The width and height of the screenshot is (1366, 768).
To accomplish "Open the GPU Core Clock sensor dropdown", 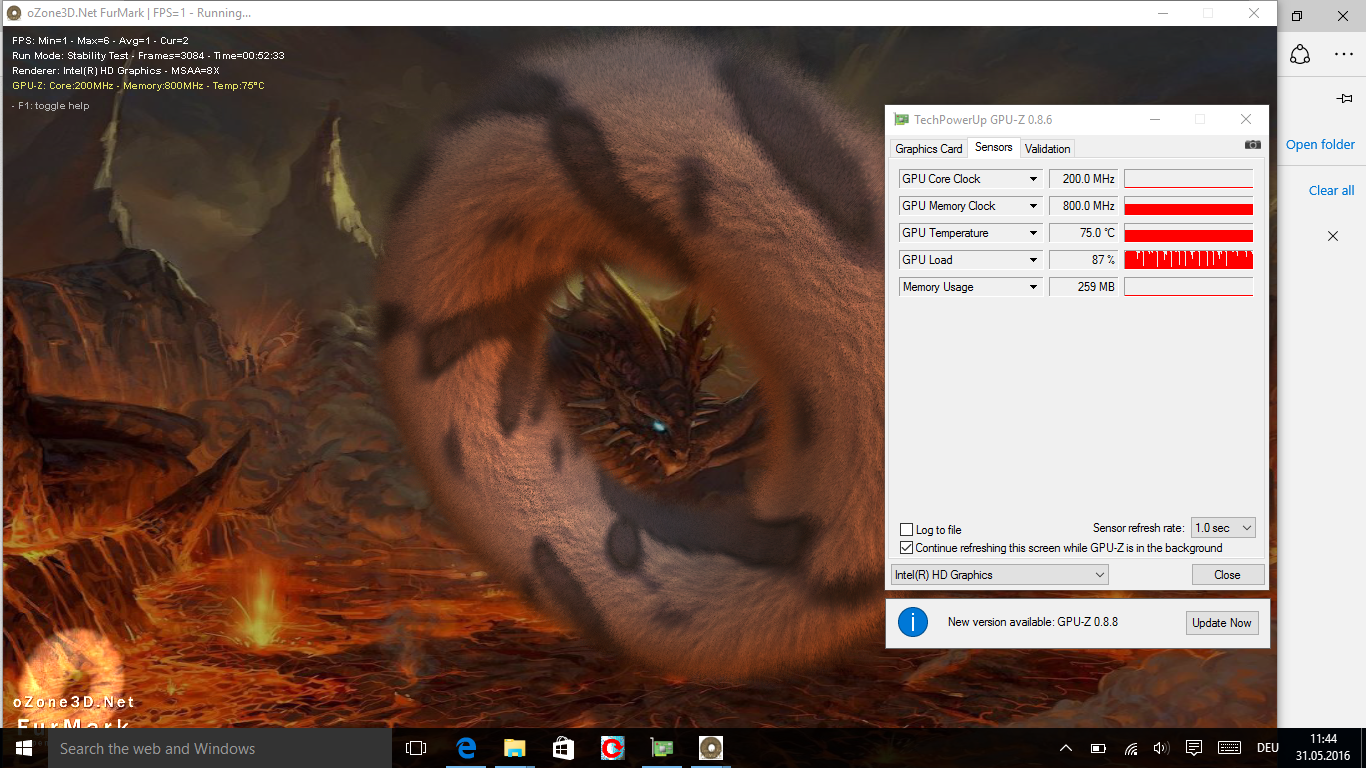I will click(x=1034, y=179).
